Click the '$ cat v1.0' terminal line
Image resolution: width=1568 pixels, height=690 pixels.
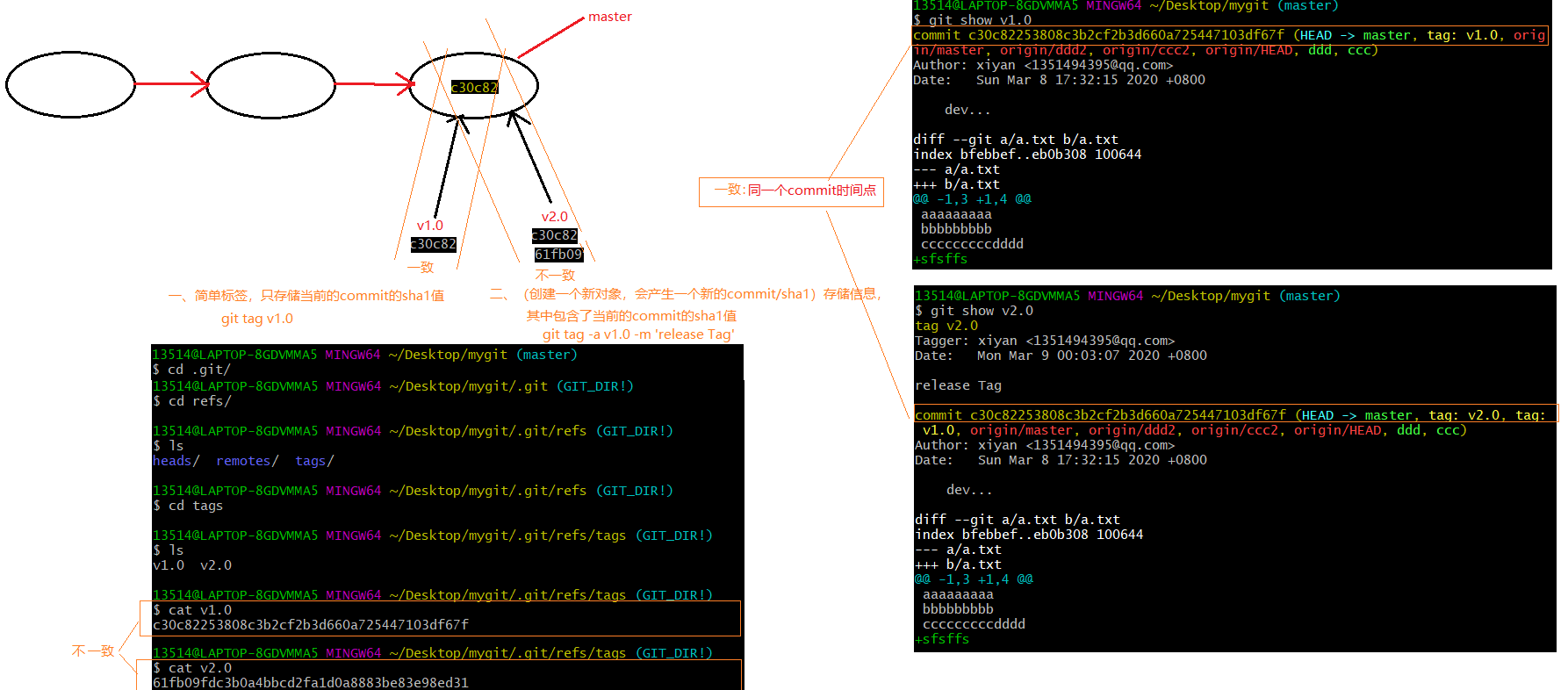(193, 610)
